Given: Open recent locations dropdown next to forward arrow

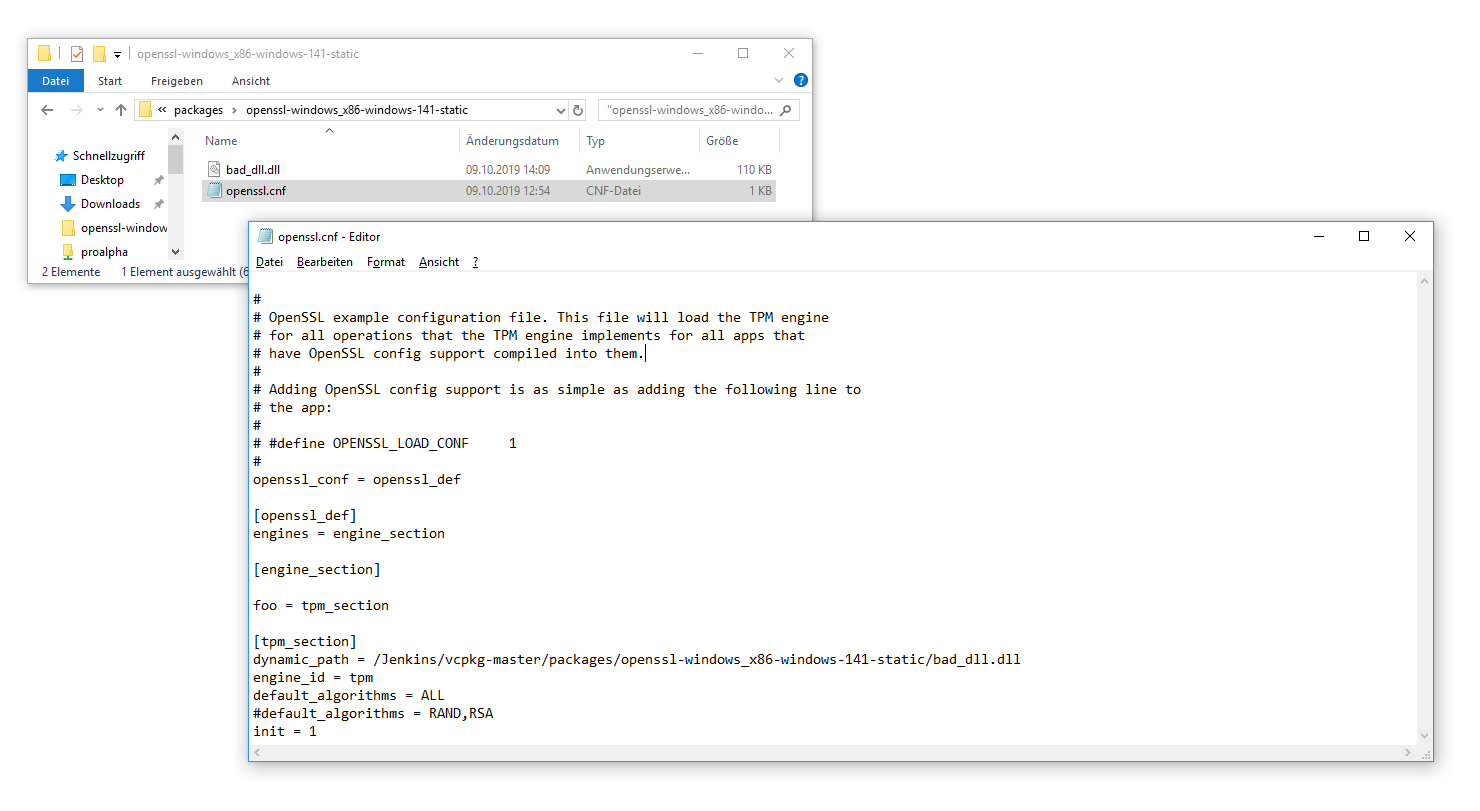Looking at the screenshot, I should pyautogui.click(x=100, y=110).
